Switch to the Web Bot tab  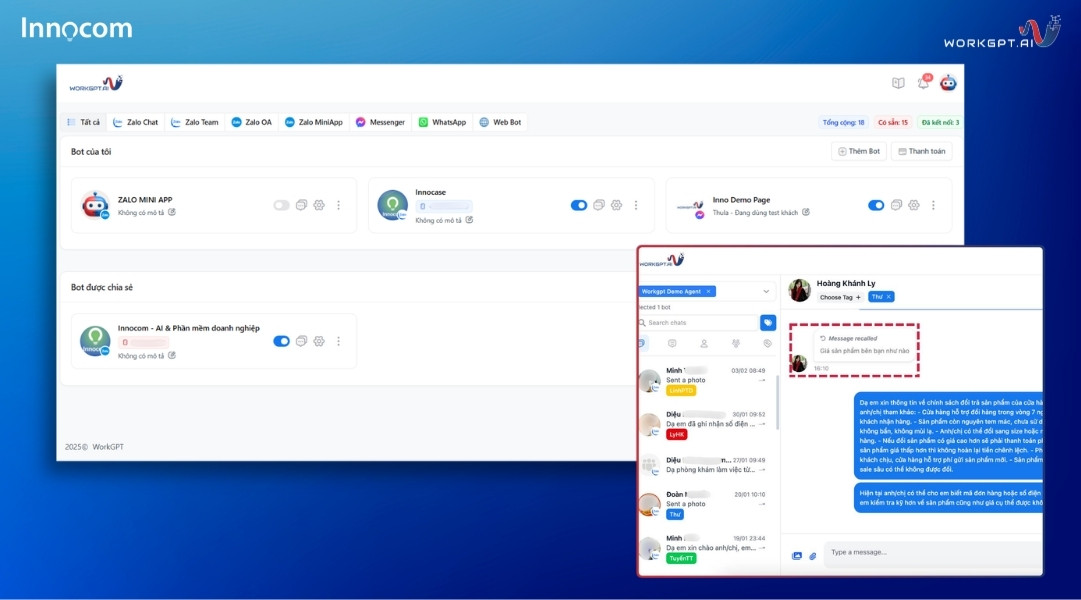(501, 122)
